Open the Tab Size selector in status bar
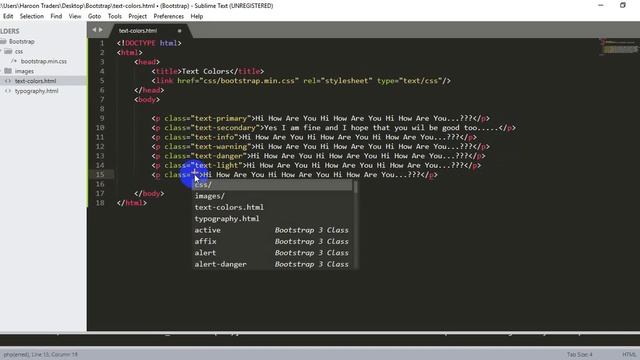 click(x=579, y=354)
